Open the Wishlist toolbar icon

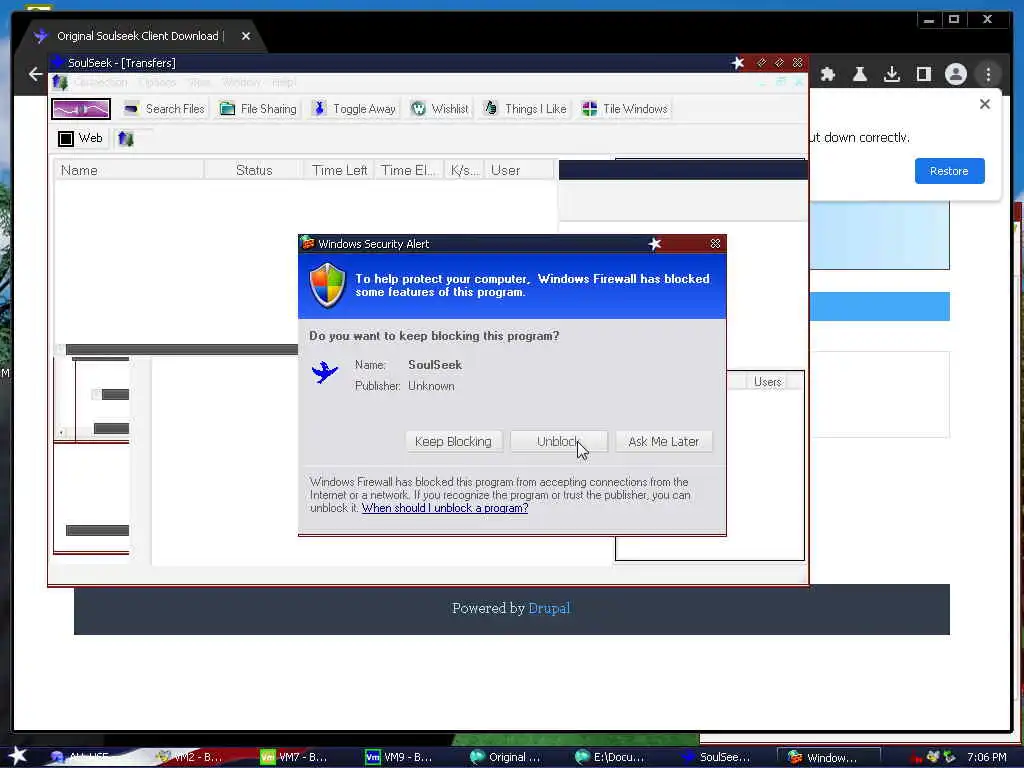[418, 109]
